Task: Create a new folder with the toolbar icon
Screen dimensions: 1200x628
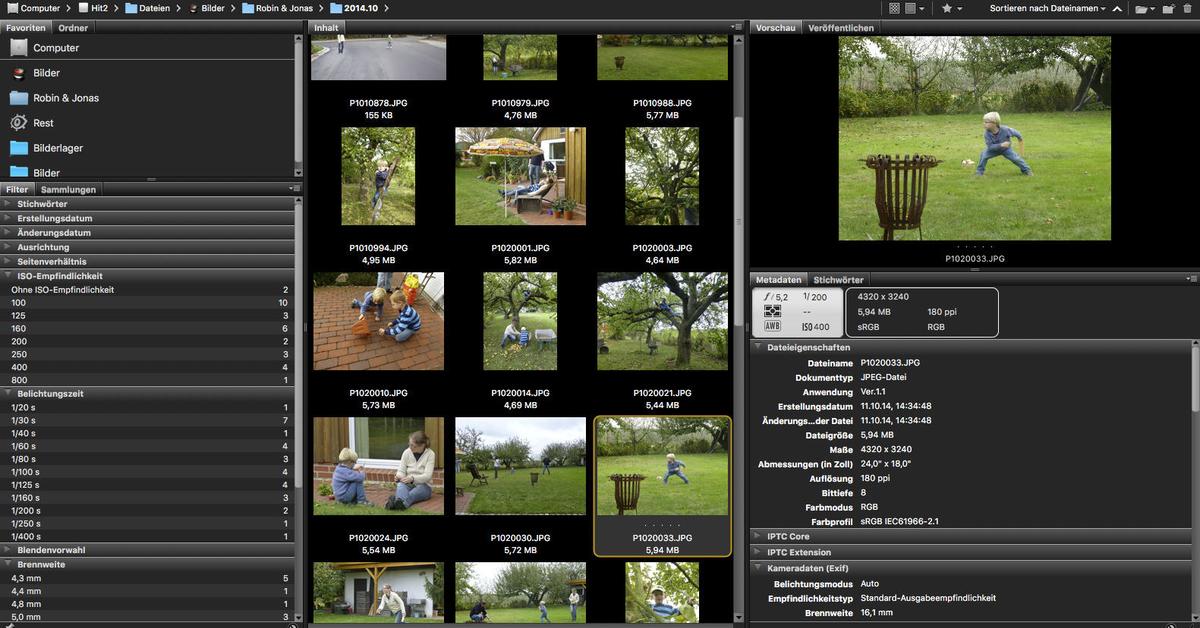Action: (x=1167, y=8)
